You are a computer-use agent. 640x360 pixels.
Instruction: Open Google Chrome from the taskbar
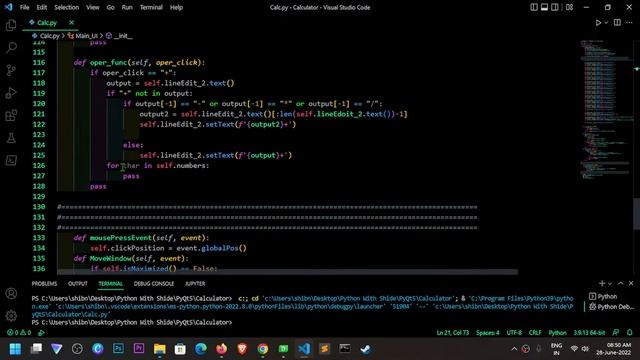click(x=262, y=349)
